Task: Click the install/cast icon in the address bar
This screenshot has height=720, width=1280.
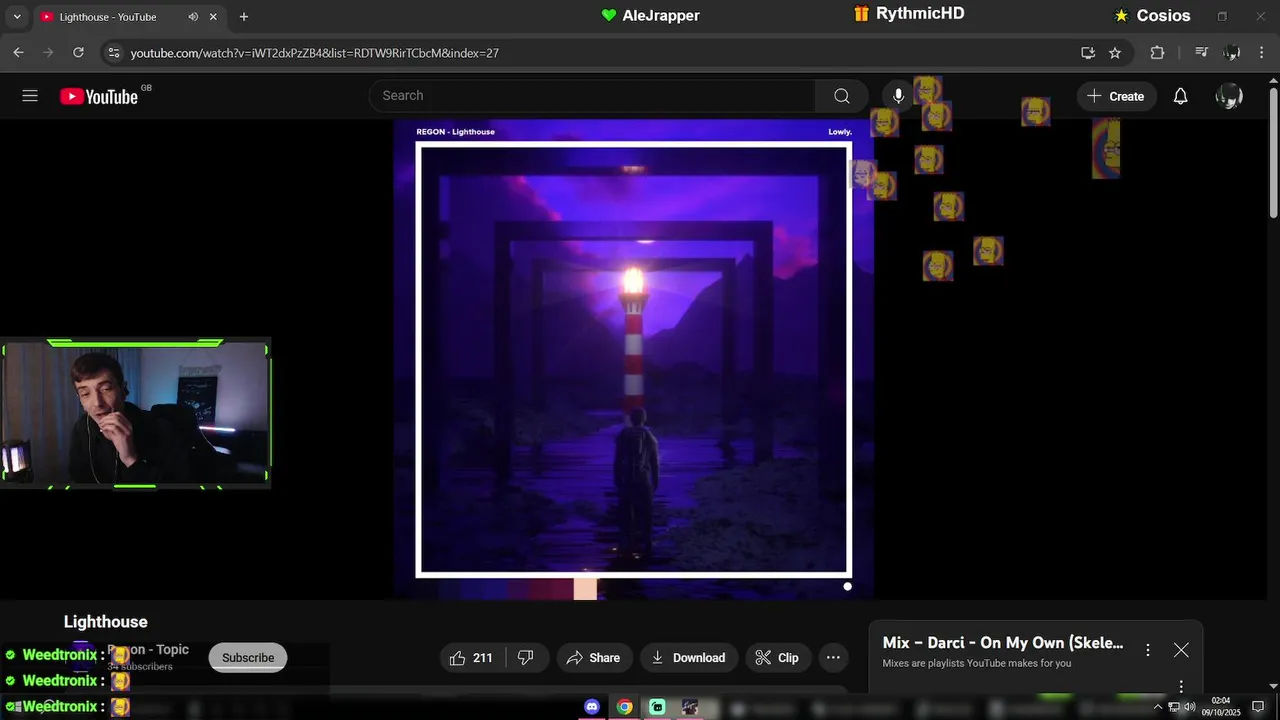Action: tap(1087, 52)
